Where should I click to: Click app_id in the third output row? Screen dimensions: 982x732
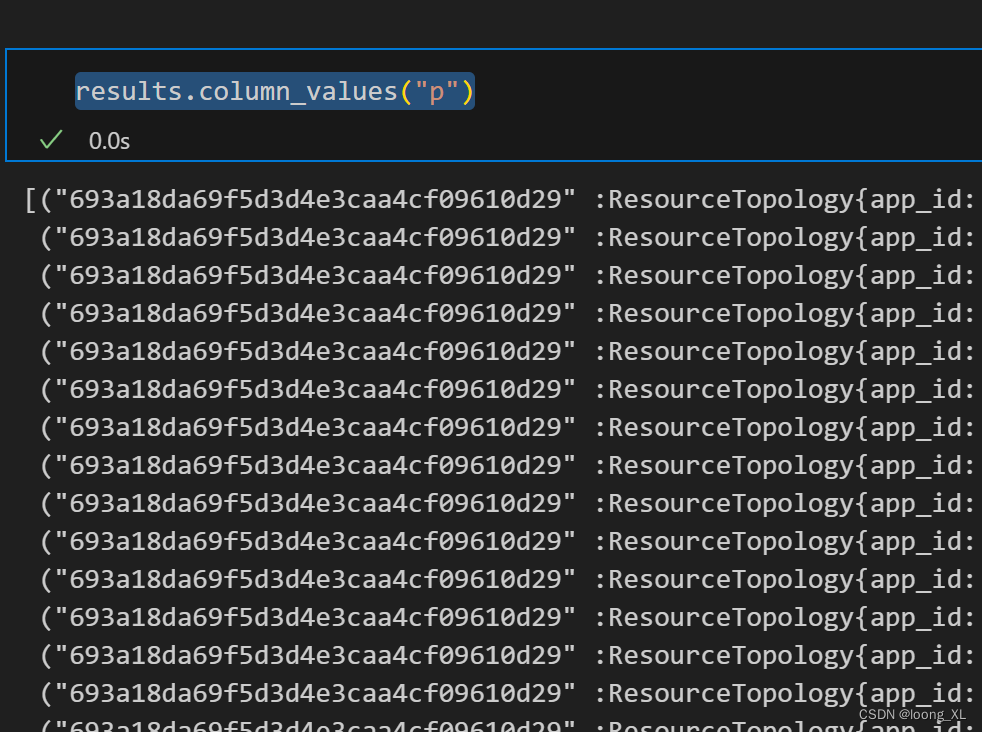click(x=915, y=276)
